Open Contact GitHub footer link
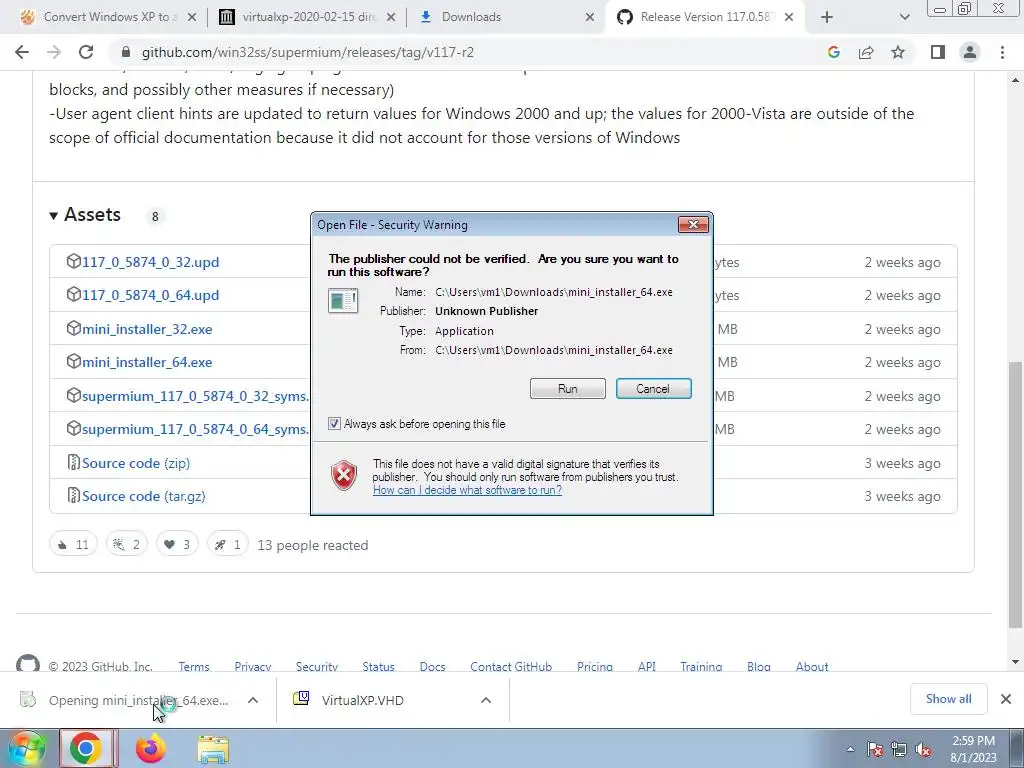 point(511,667)
